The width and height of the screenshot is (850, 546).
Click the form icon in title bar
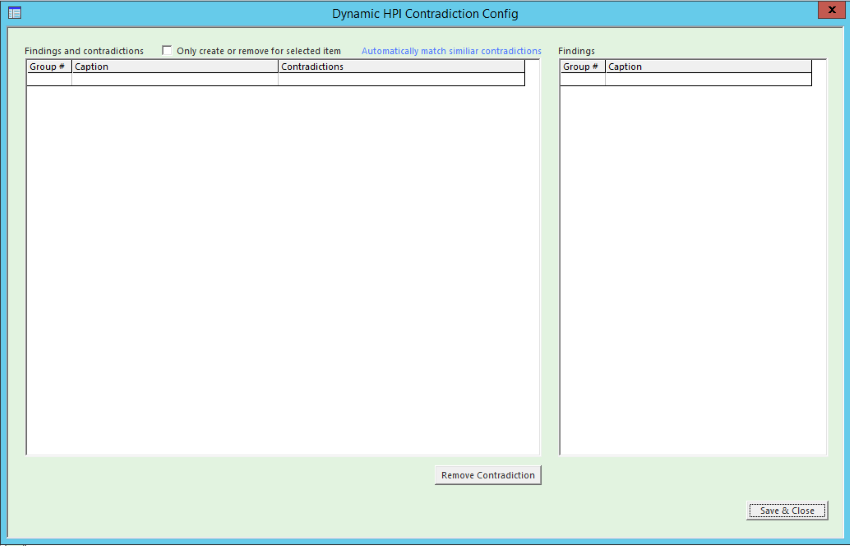pyautogui.click(x=15, y=12)
